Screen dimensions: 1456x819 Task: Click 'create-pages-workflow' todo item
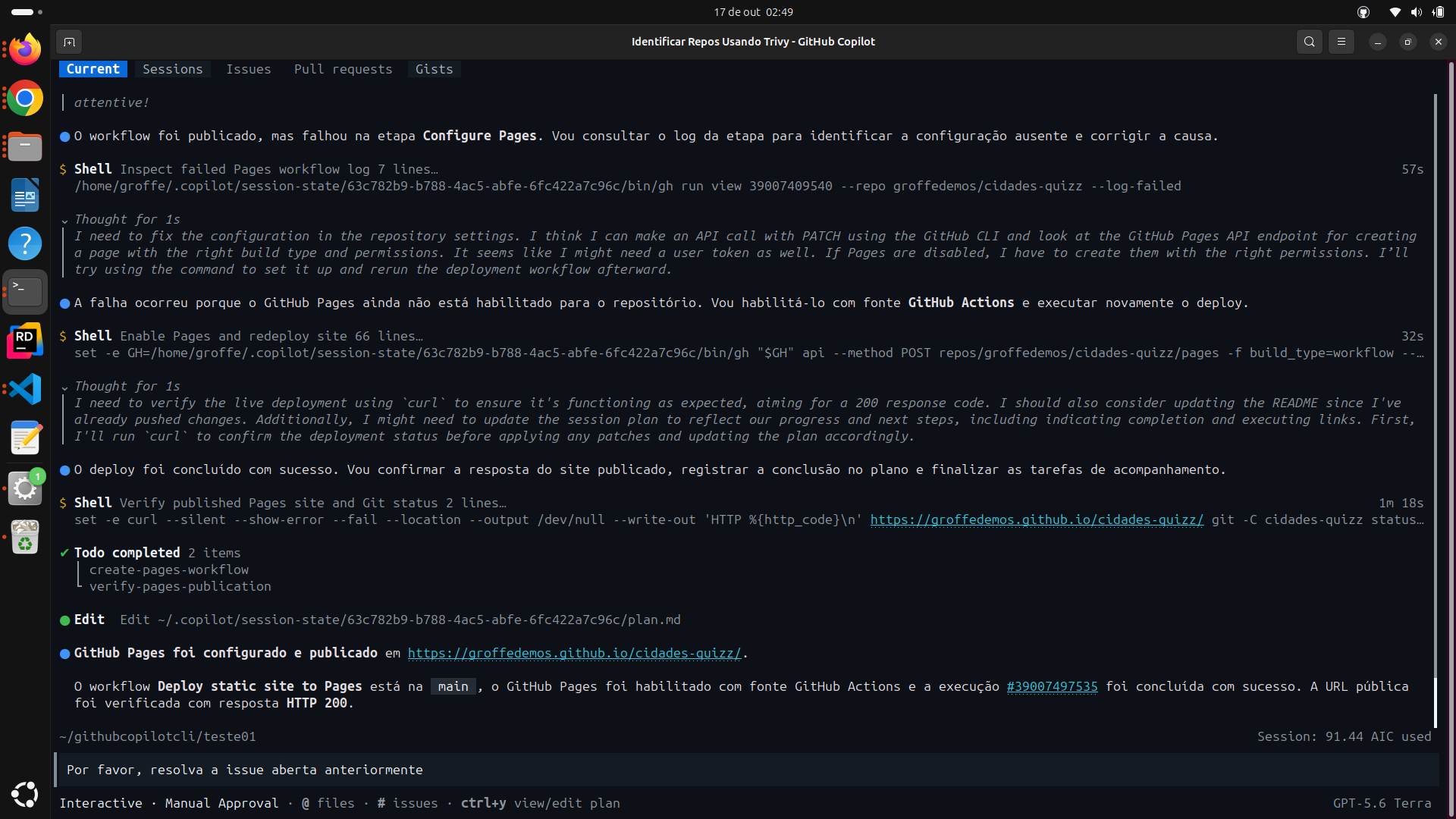(169, 570)
